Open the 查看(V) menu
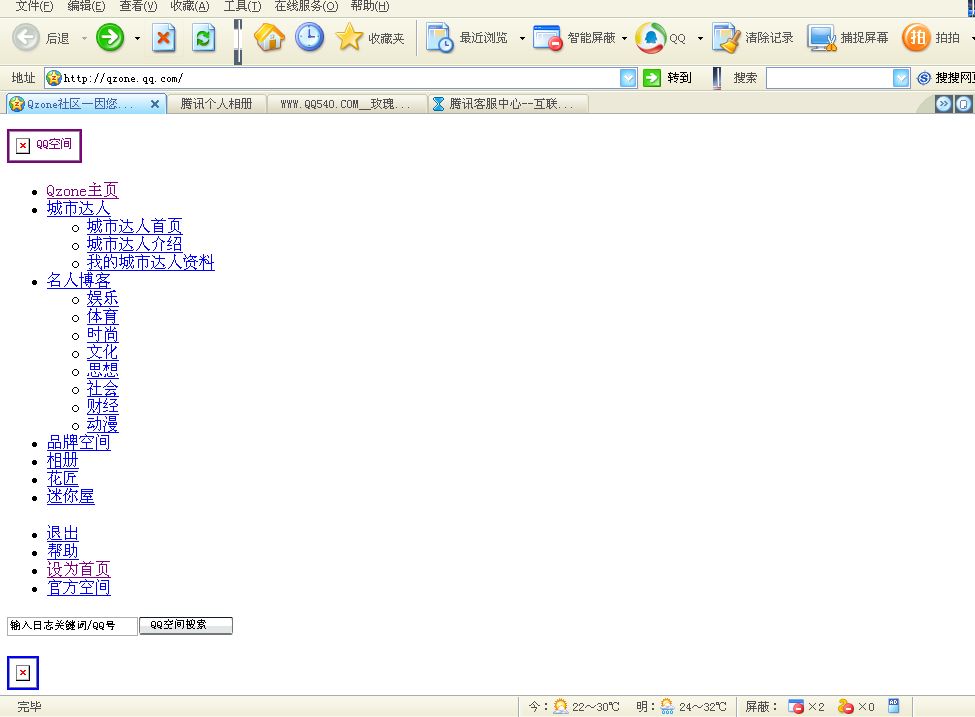Viewport: 975px width, 717px height. click(138, 6)
